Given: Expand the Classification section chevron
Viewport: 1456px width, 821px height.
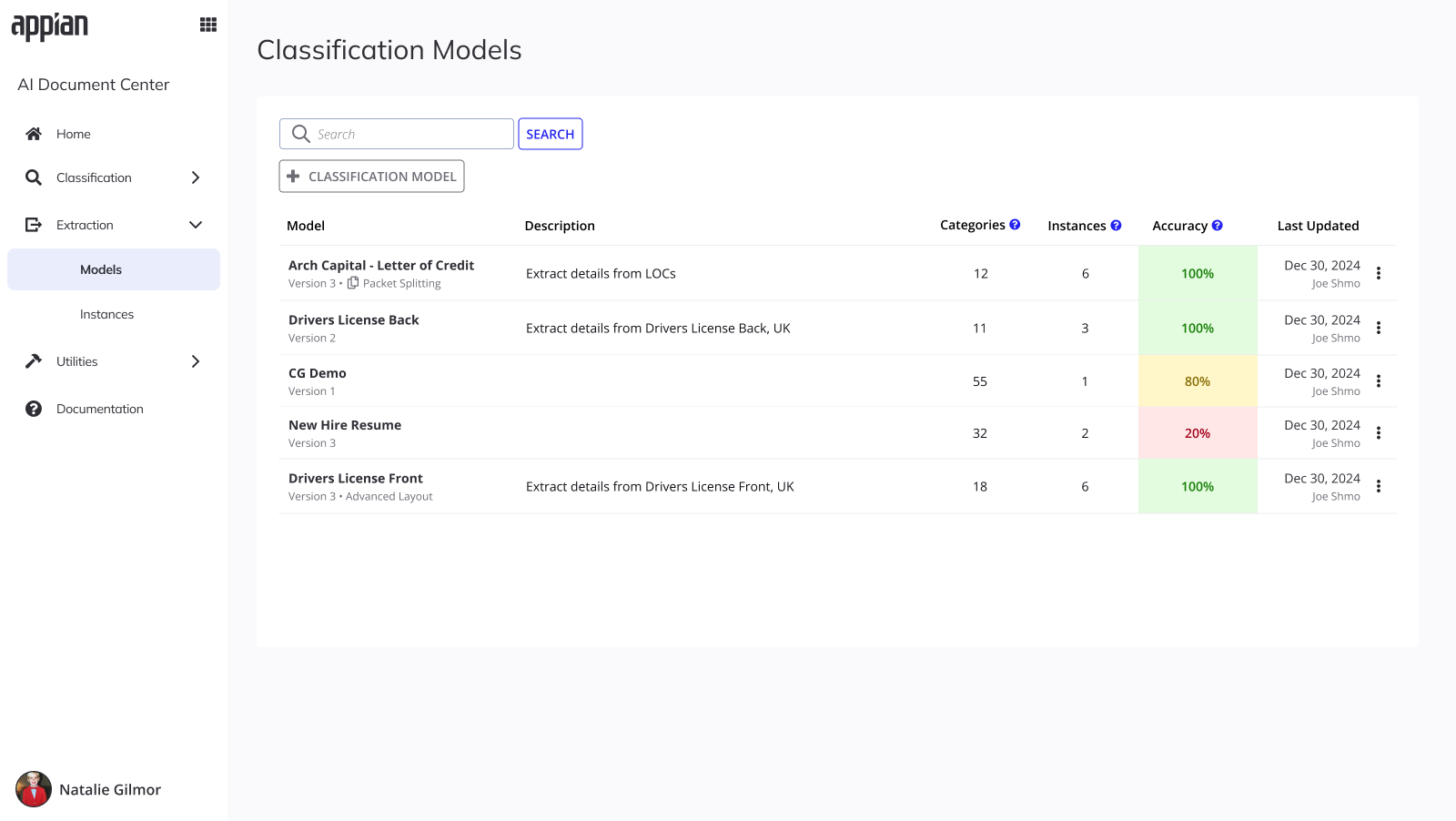Looking at the screenshot, I should 195,177.
